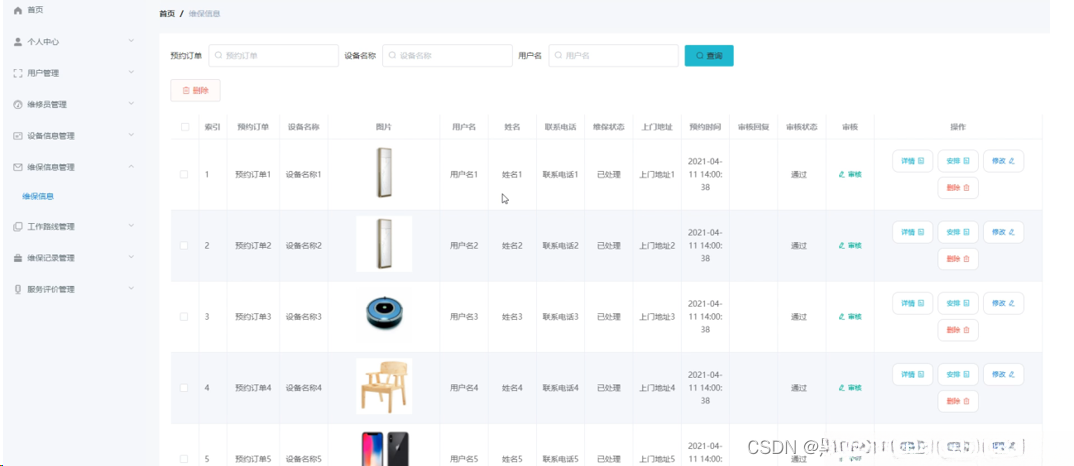
Task: Click the 工作路线管理 sidebar icon
Action: [x=18, y=227]
